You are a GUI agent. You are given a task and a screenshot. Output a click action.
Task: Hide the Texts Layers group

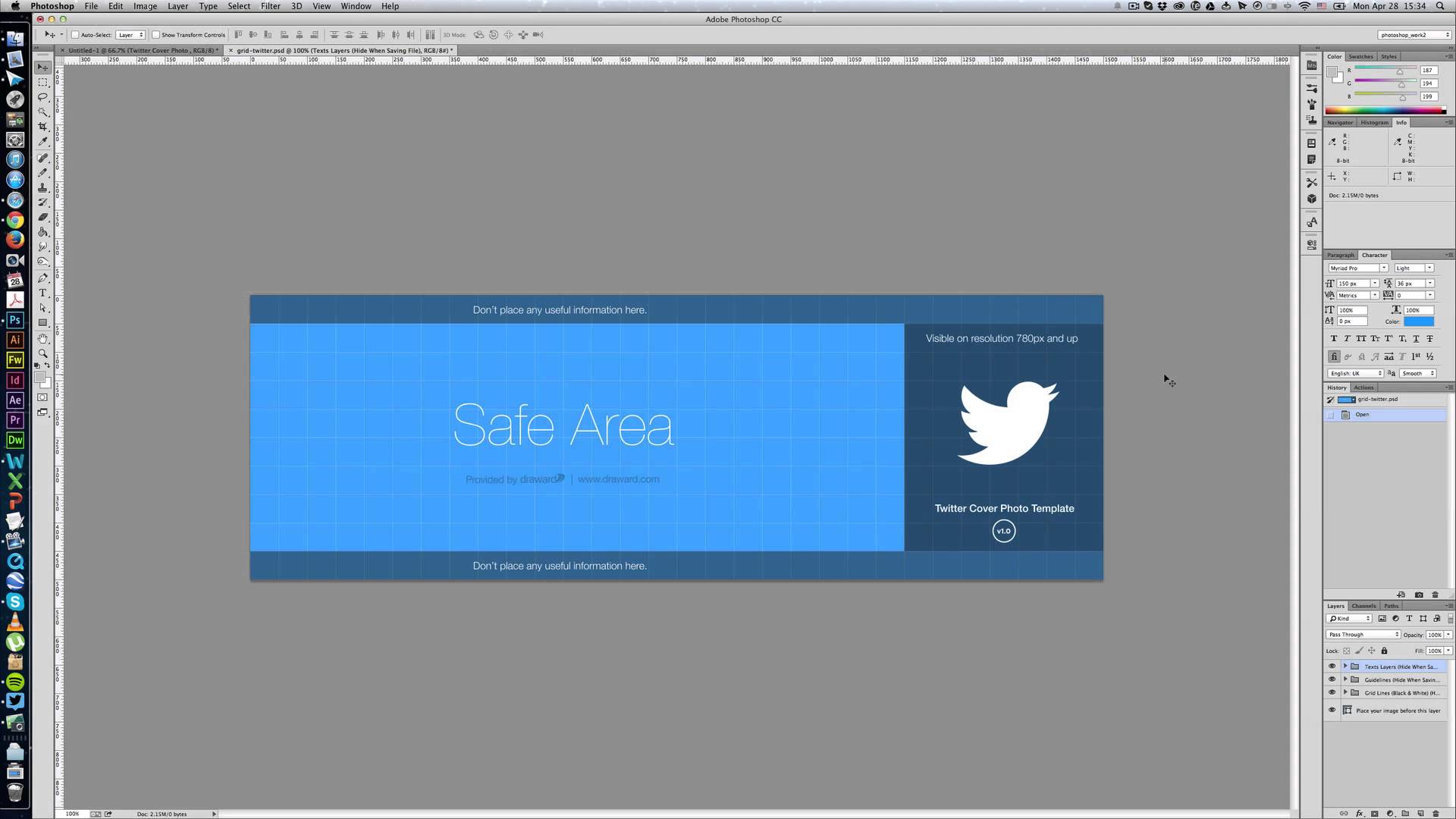[1332, 667]
